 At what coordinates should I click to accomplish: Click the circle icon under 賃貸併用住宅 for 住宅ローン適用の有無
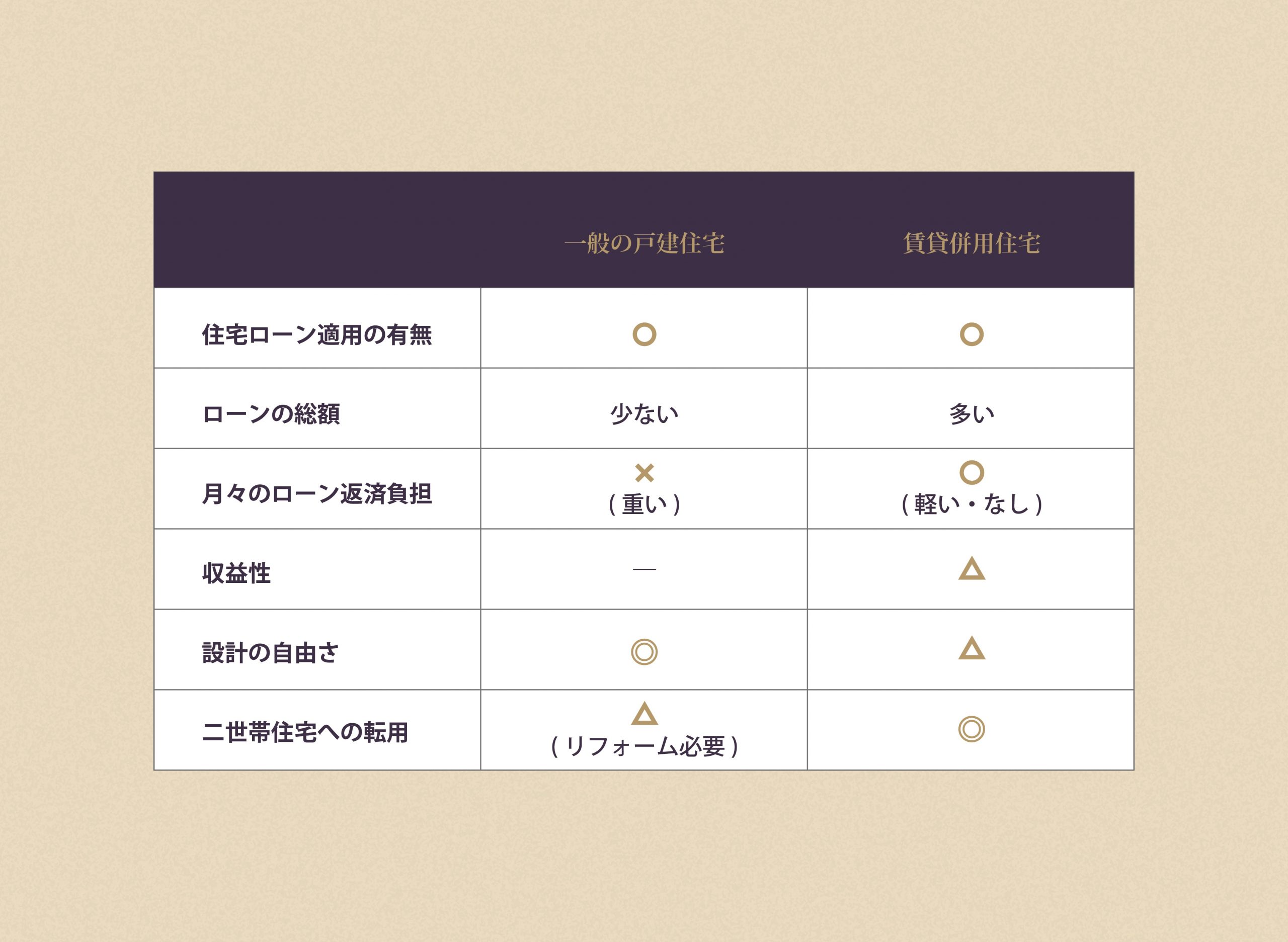point(972,334)
